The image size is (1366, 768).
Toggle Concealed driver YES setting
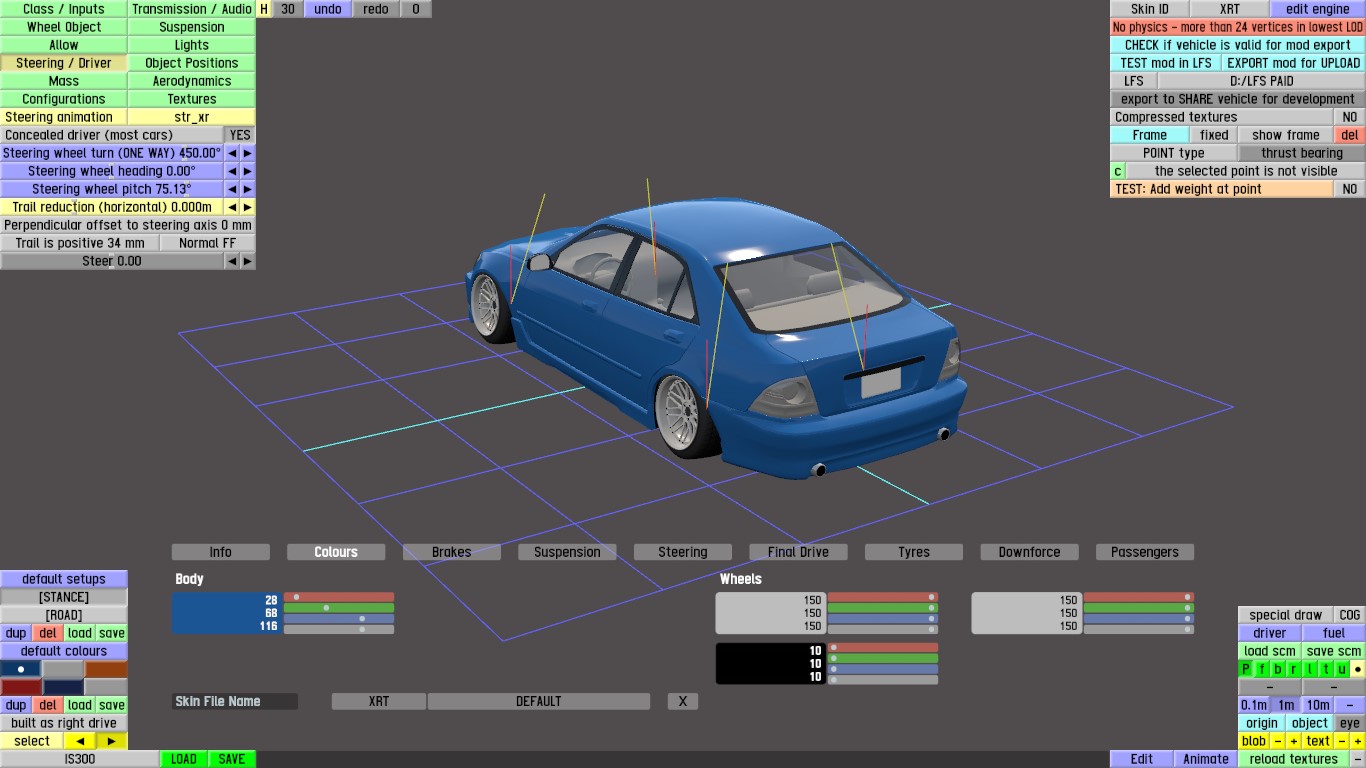[240, 135]
